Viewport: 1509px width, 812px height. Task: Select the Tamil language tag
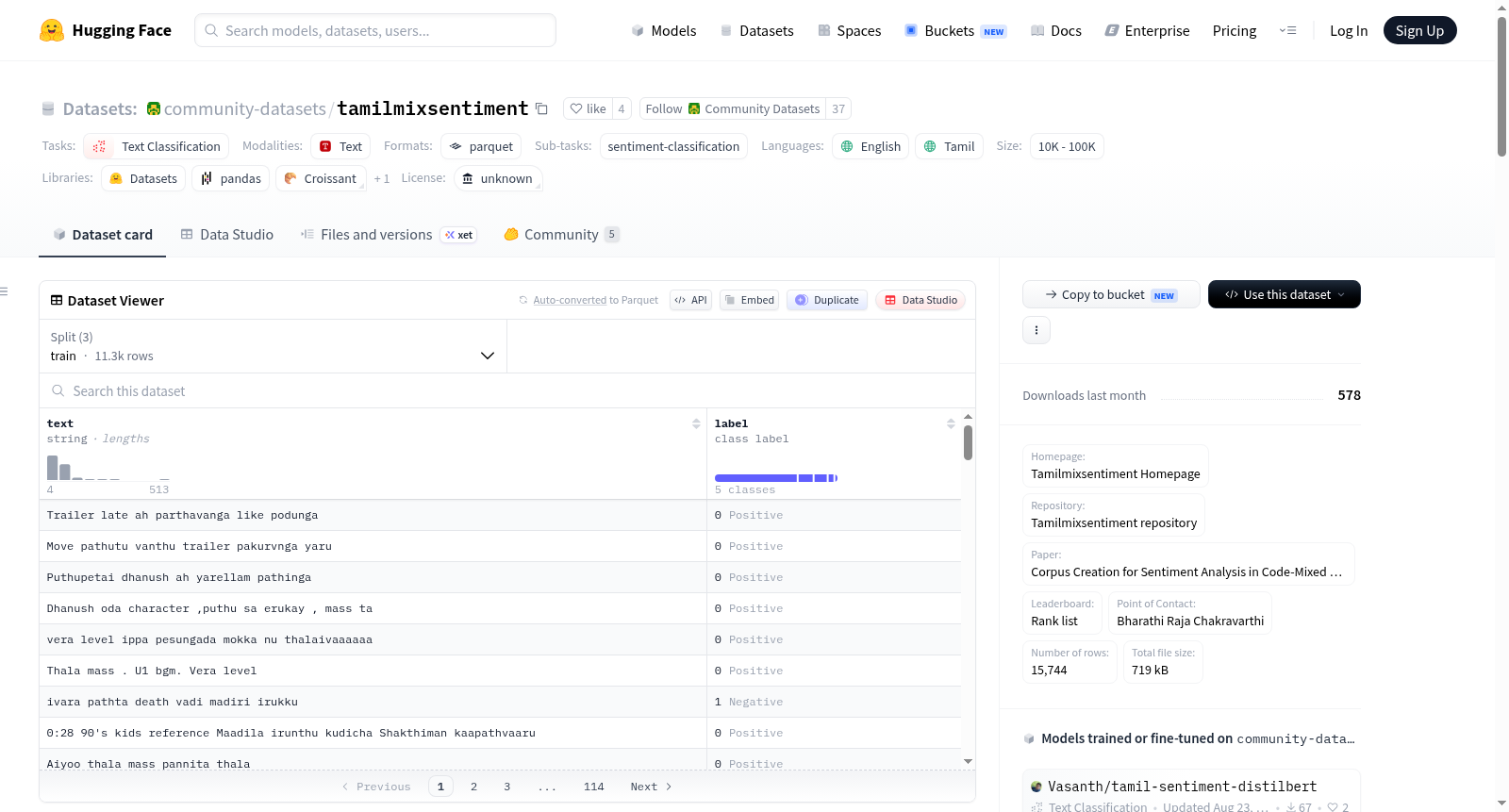pos(949,146)
